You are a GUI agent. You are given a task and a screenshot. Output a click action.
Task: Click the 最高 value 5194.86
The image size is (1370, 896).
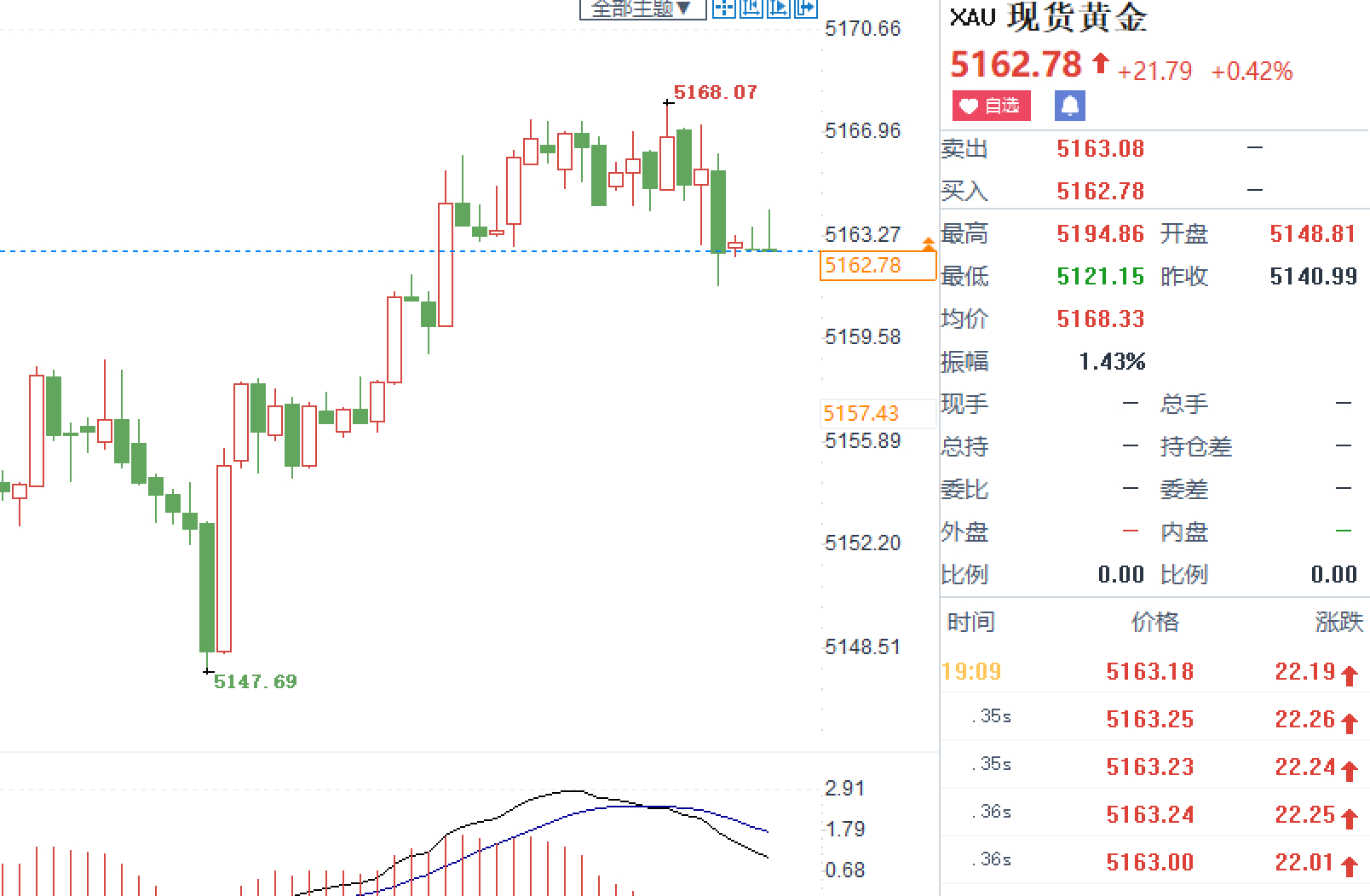click(1100, 233)
